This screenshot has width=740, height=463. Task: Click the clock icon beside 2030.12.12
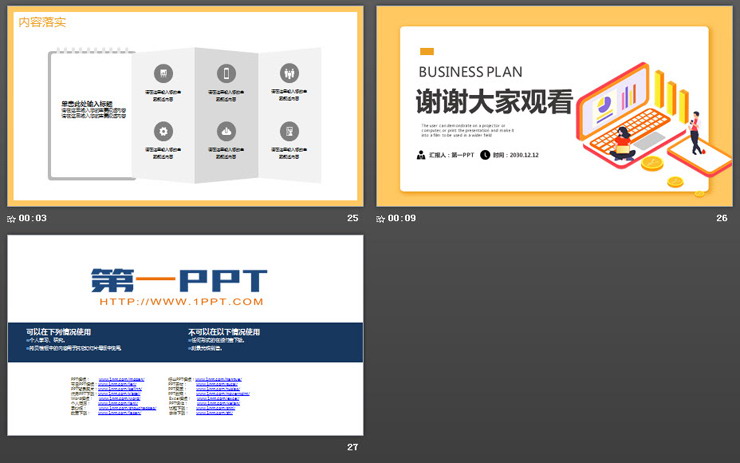coord(485,155)
